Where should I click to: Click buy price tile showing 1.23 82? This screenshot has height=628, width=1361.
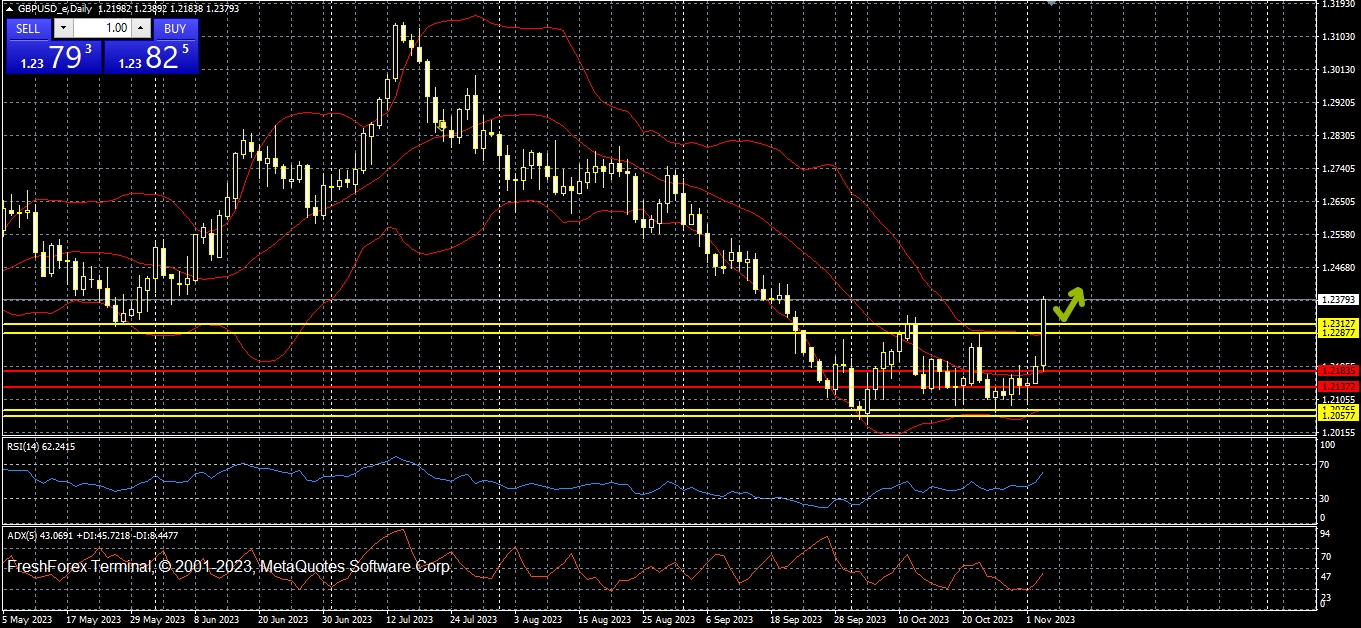[x=152, y=58]
